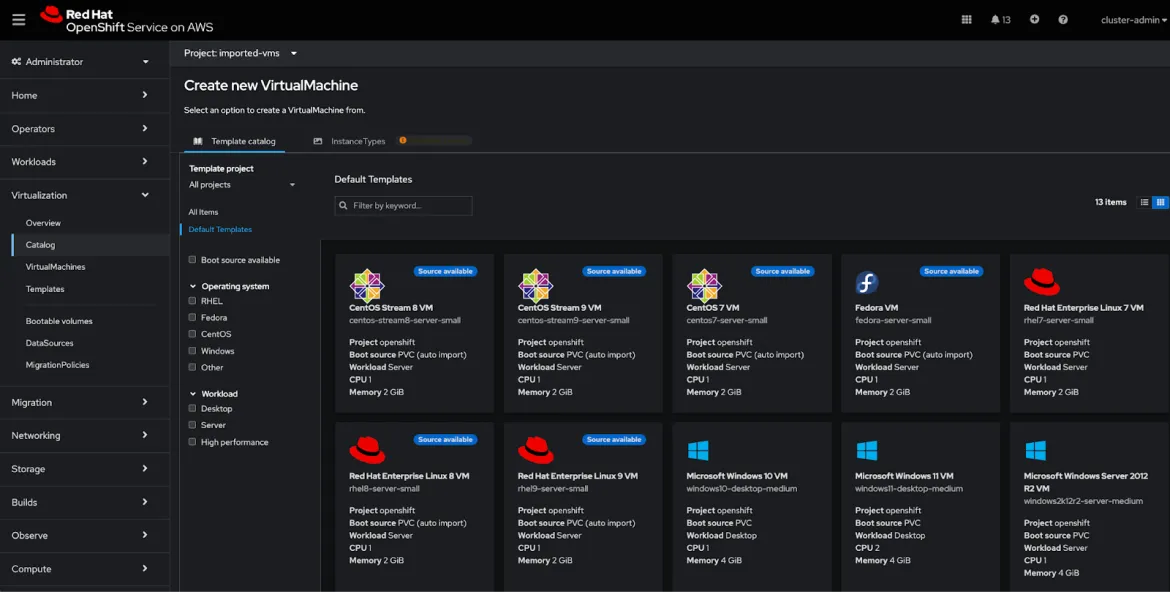Viewport: 1170px width, 592px height.
Task: Open Overview under Virtualization
Action: click(x=43, y=223)
